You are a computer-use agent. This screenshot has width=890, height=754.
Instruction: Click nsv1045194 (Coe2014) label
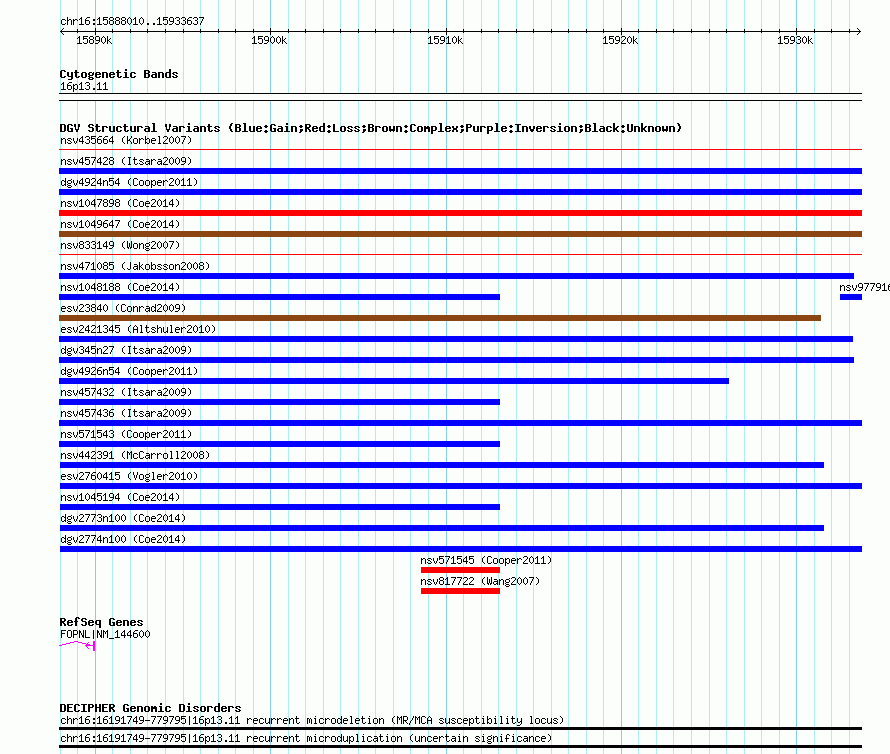[120, 497]
